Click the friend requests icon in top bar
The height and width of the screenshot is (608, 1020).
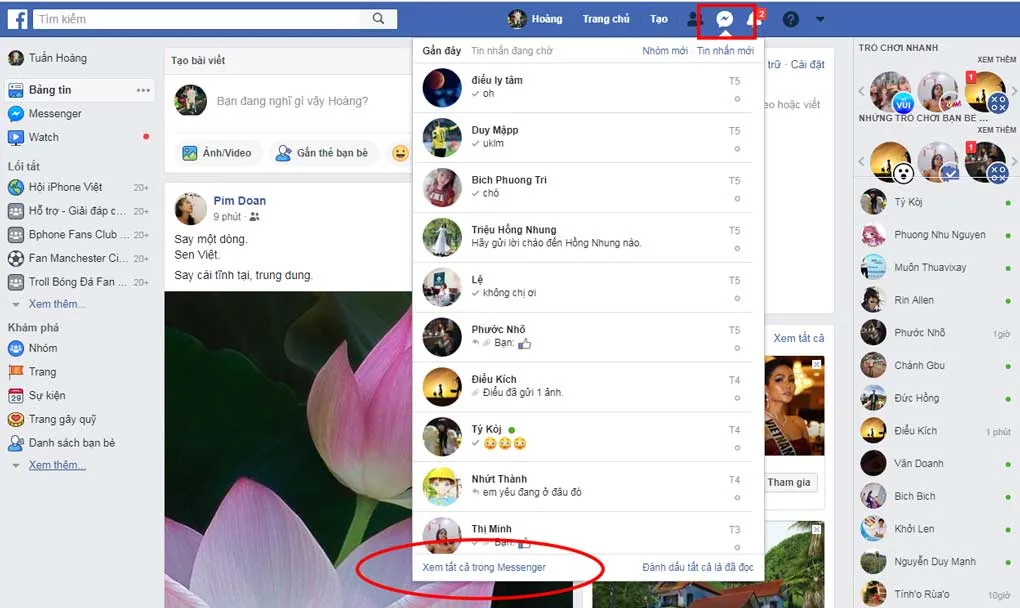coord(694,18)
